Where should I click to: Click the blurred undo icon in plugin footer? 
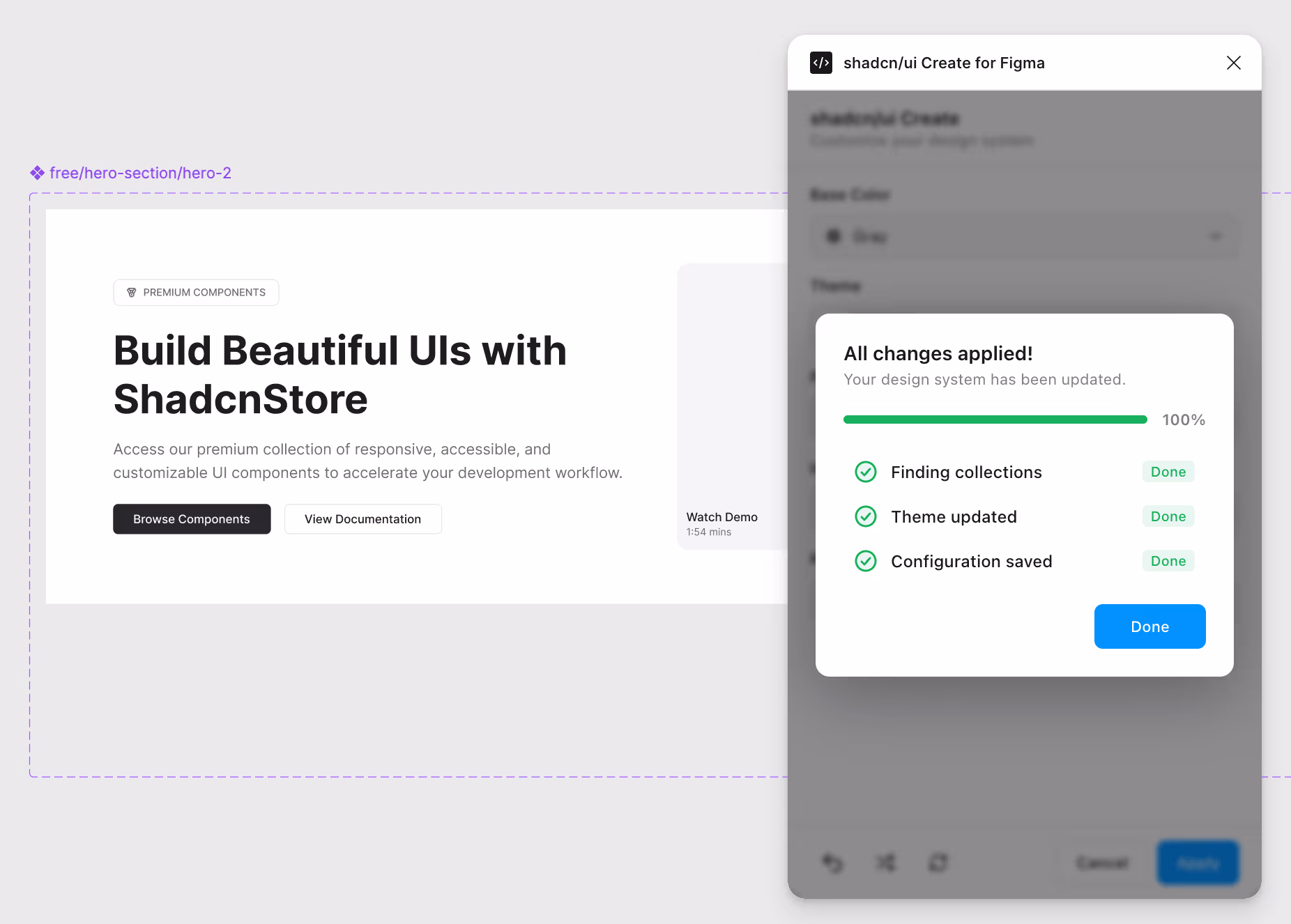coord(832,863)
